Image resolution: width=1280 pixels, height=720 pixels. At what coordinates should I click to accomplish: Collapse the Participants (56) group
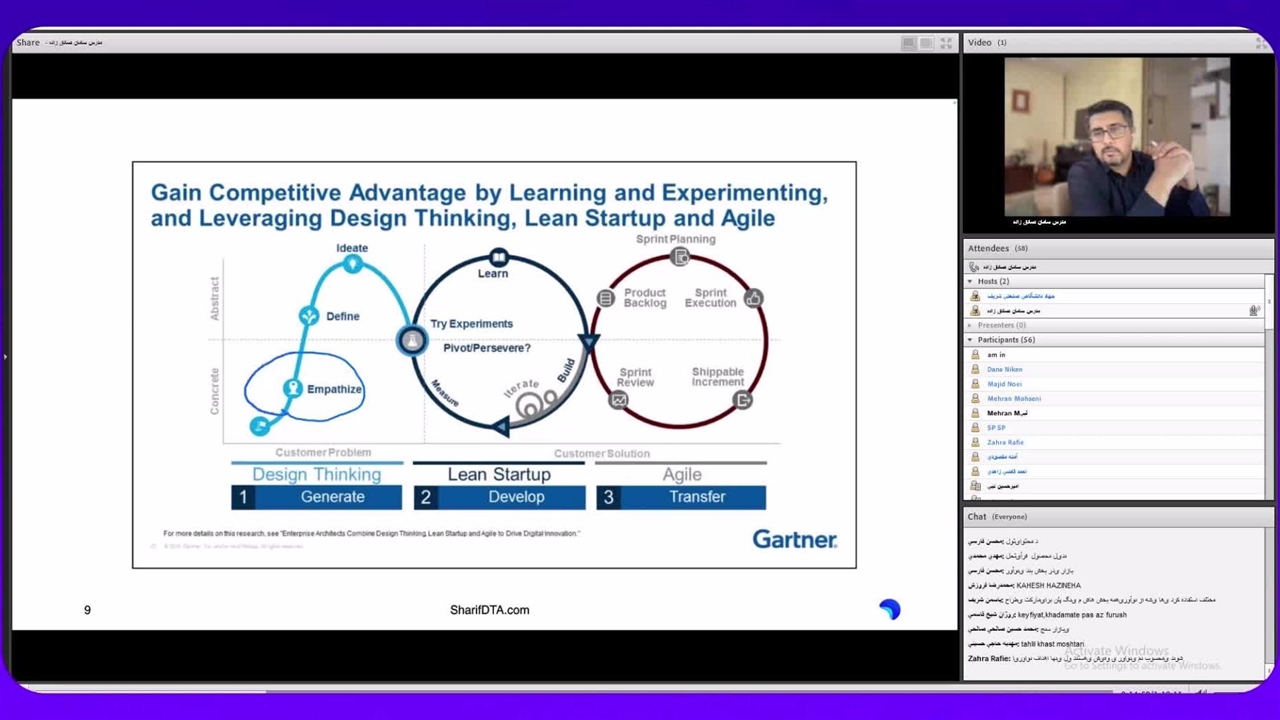point(970,340)
